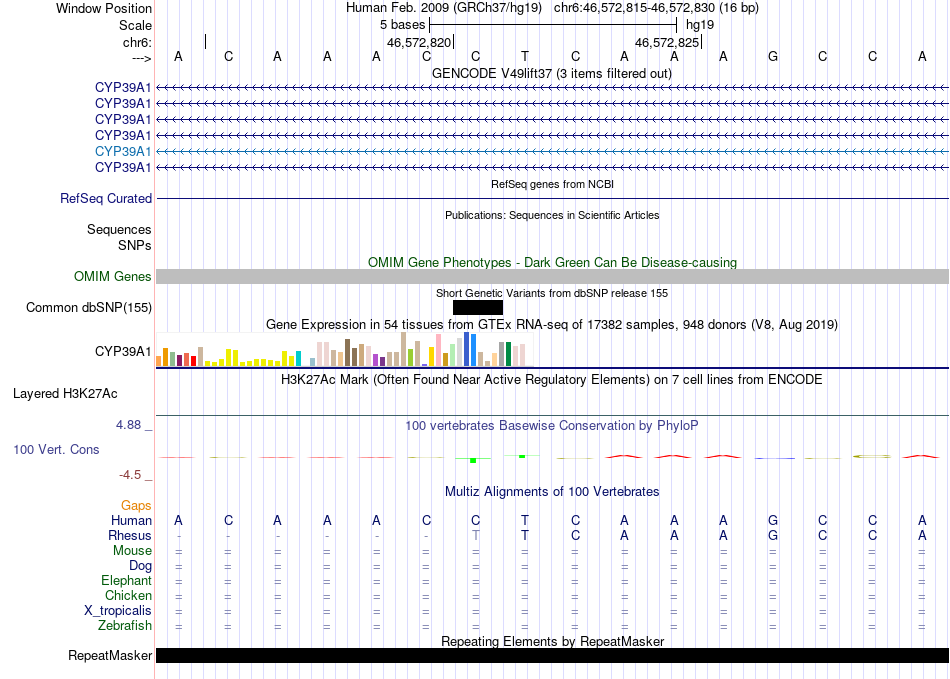Viewport: 950px width, 679px height.
Task: Click the T base in top sequence row
Action: [x=525, y=56]
